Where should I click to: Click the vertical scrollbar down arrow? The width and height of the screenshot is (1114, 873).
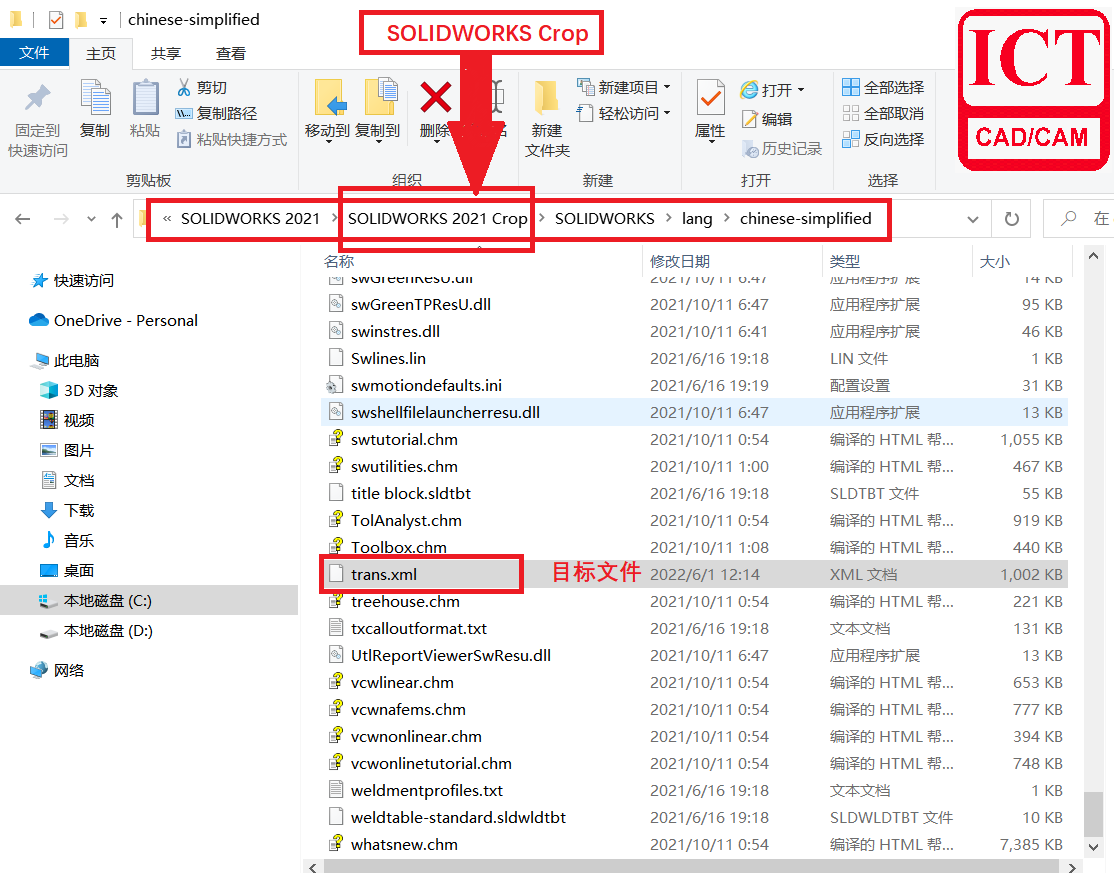pyautogui.click(x=1093, y=846)
